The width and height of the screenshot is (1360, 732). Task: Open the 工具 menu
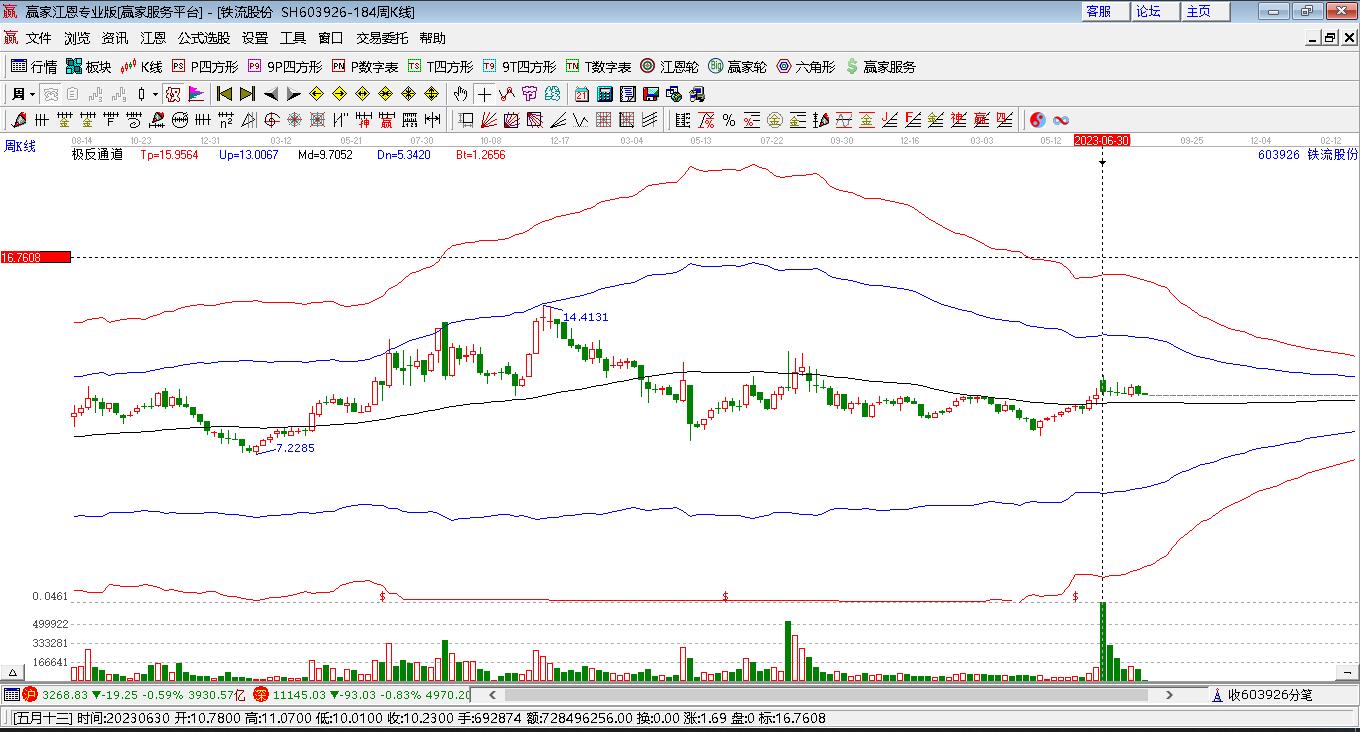(x=293, y=38)
